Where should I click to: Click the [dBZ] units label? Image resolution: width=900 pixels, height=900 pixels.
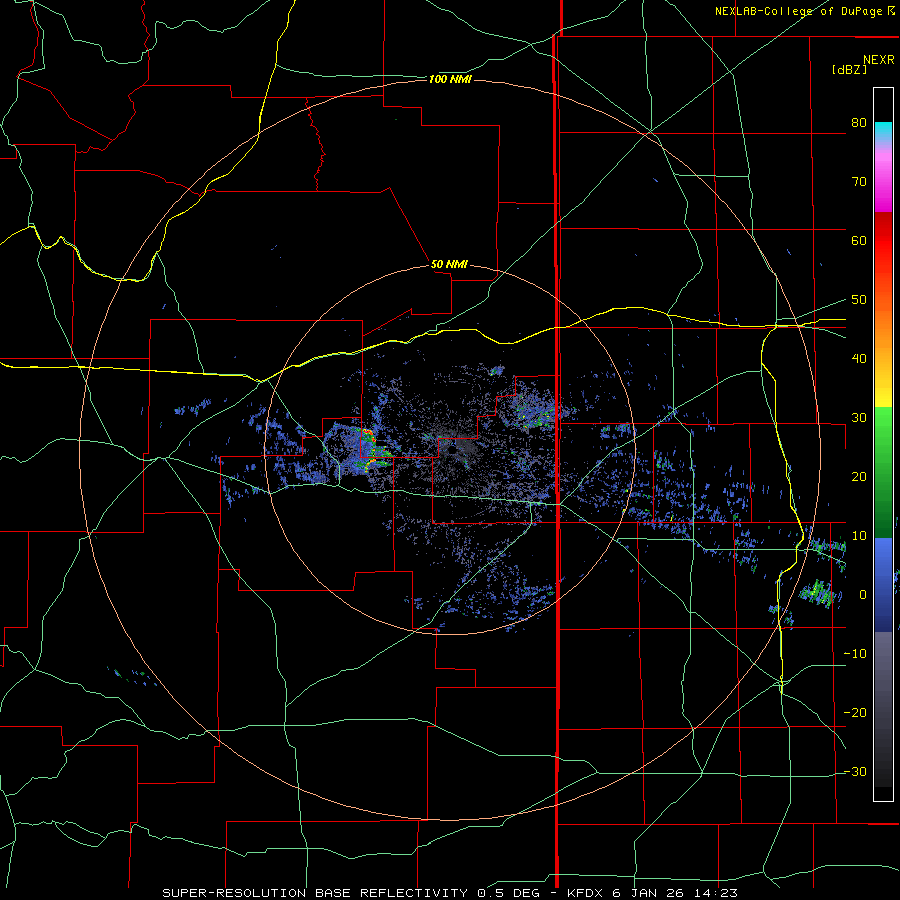pyautogui.click(x=849, y=70)
